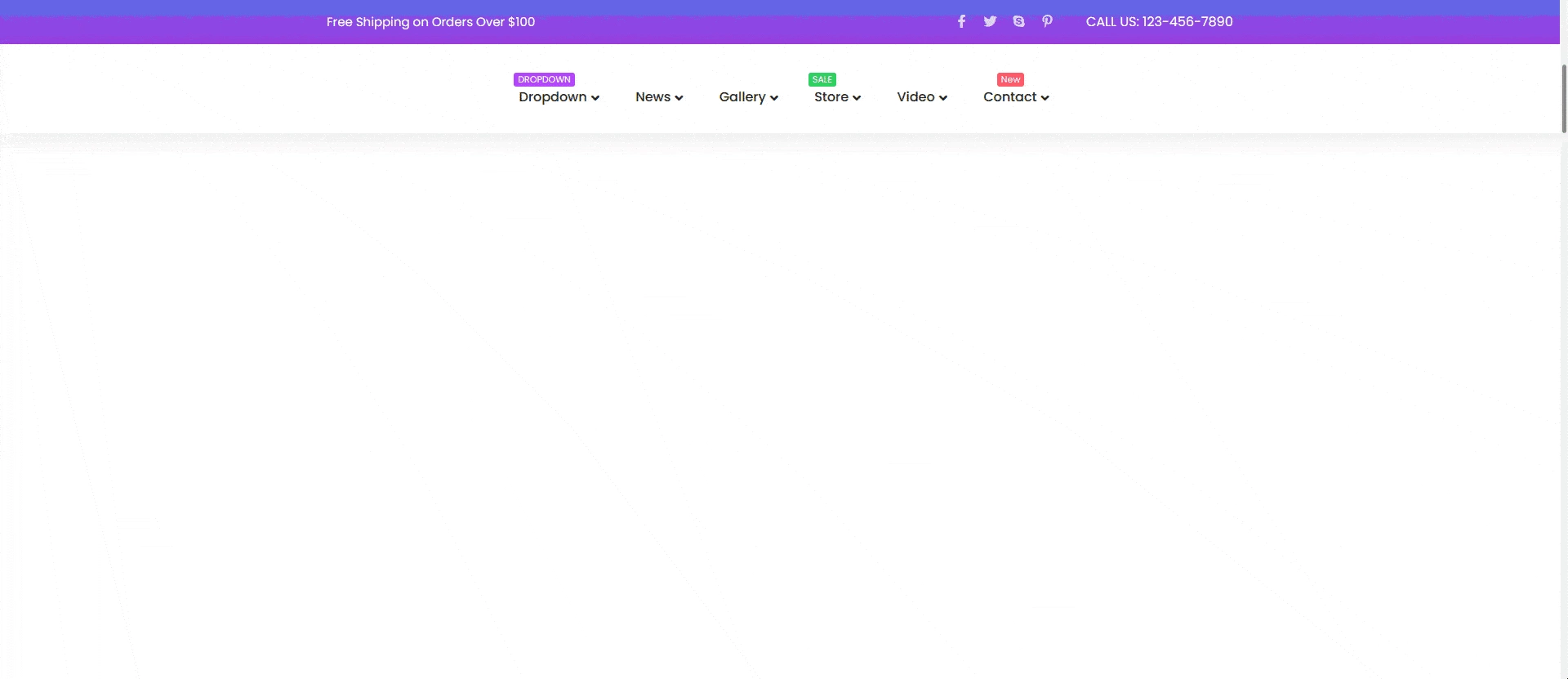
Task: Expand the chevron arrow beside Video
Action: click(943, 98)
